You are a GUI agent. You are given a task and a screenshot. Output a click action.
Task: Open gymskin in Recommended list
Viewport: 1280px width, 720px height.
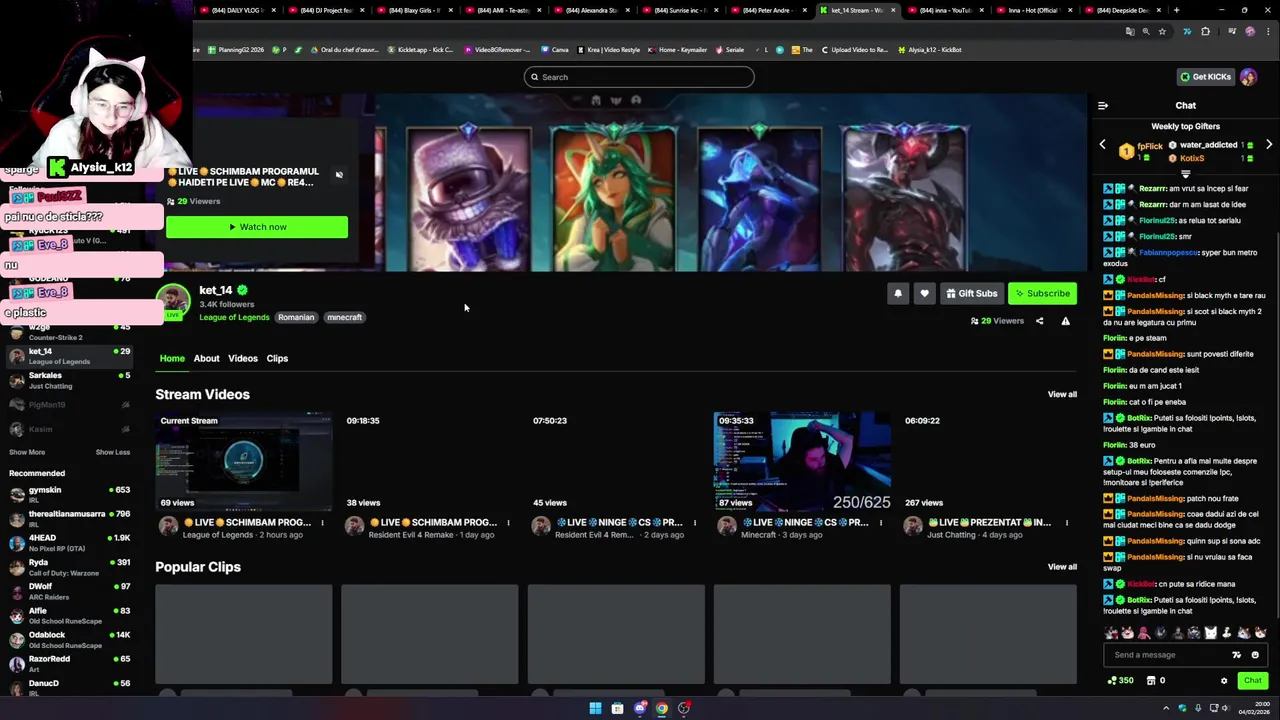tap(69, 494)
